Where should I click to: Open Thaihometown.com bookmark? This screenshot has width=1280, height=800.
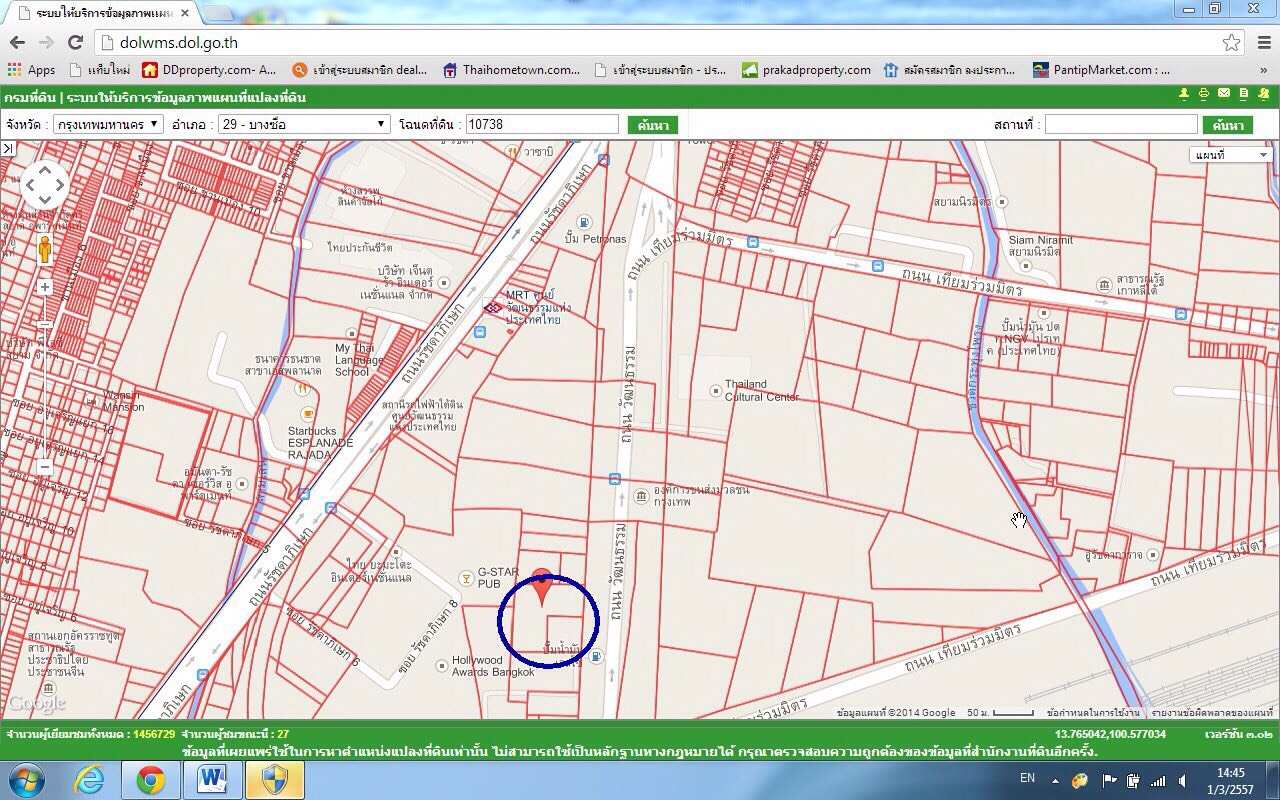(511, 70)
